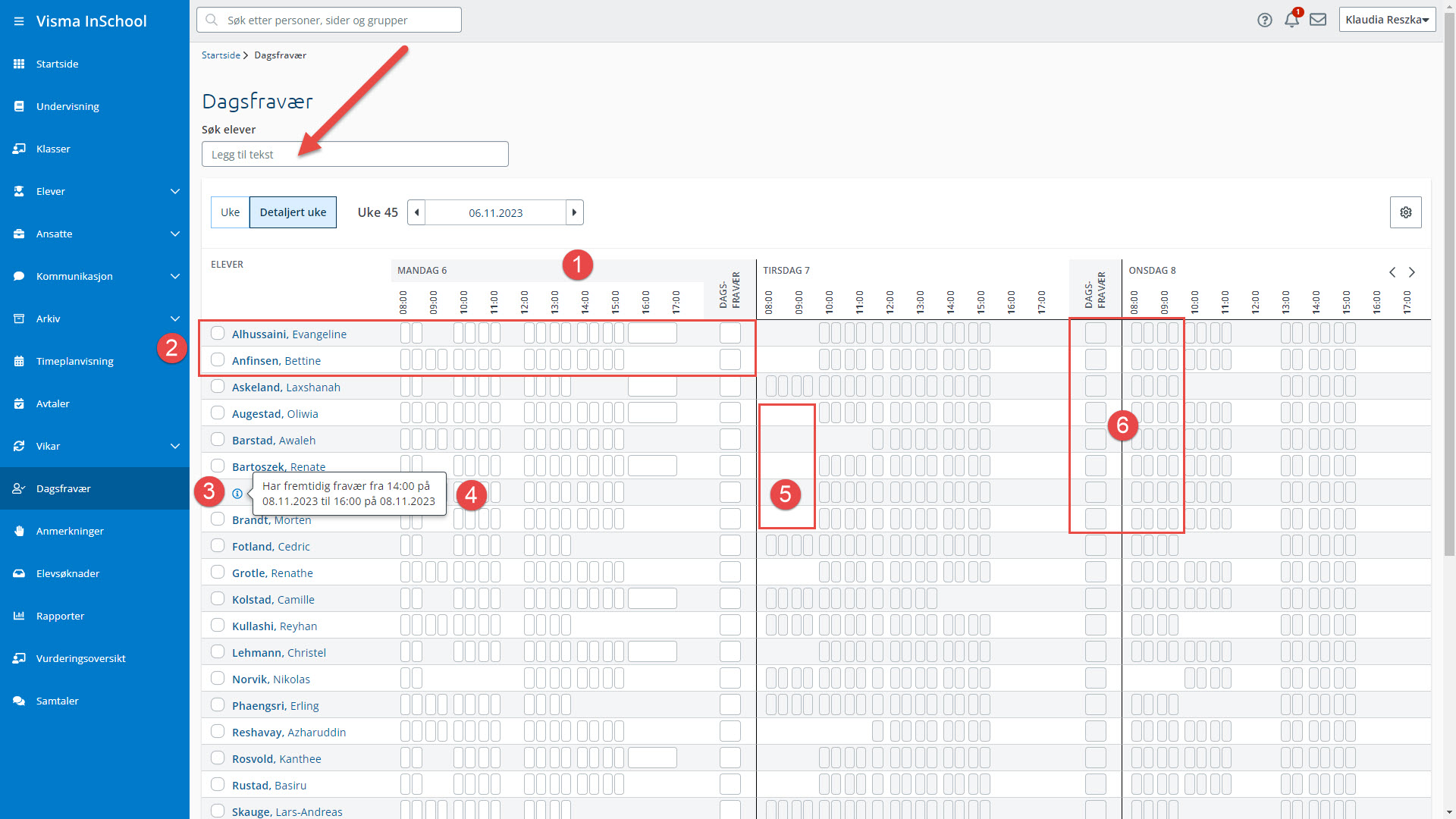The width and height of the screenshot is (1456, 819).
Task: Select checkbox for Askeland, Laxshanah
Action: (x=218, y=386)
